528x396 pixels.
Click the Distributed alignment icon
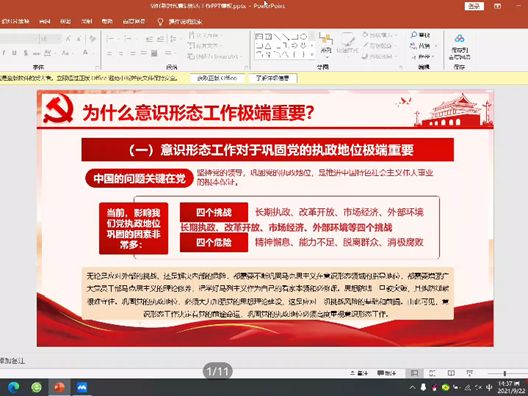click(154, 53)
